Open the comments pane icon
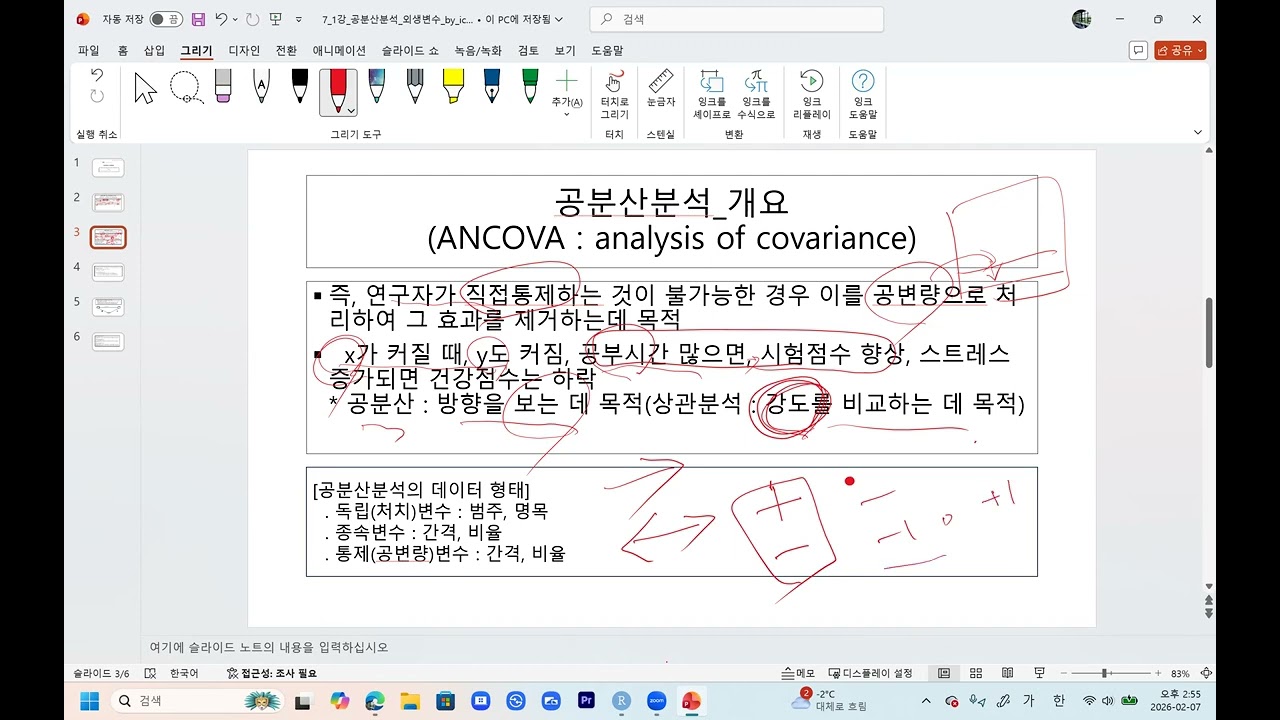The height and width of the screenshot is (720, 1280). pyautogui.click(x=1137, y=50)
